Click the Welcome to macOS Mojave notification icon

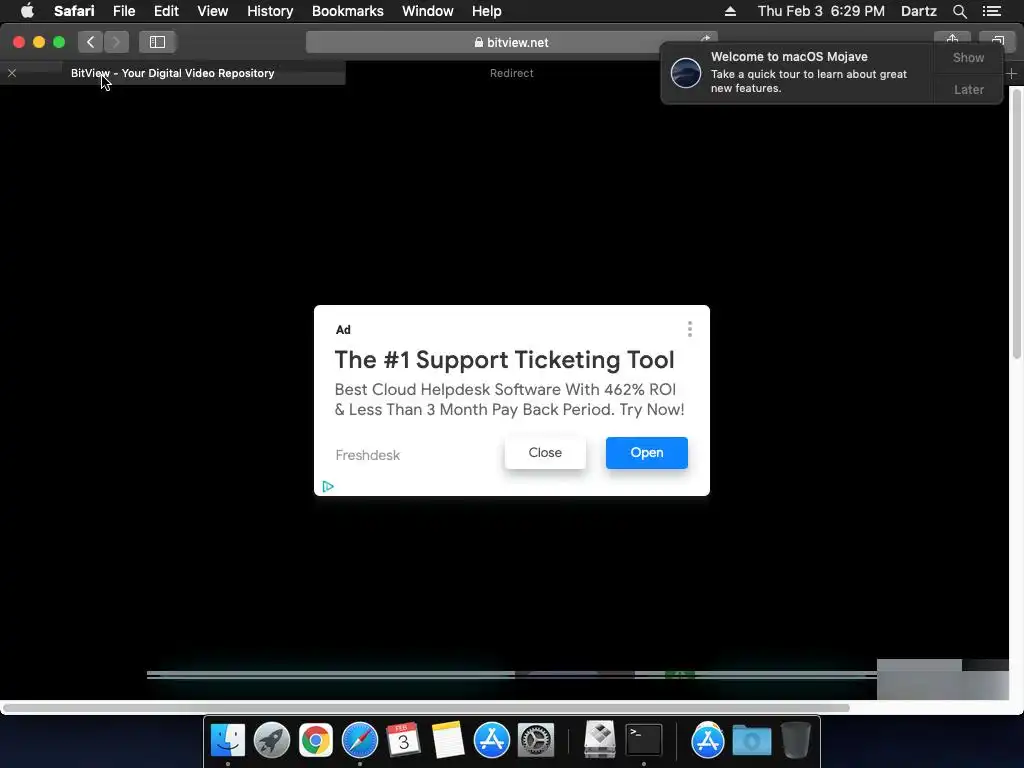[x=686, y=72]
